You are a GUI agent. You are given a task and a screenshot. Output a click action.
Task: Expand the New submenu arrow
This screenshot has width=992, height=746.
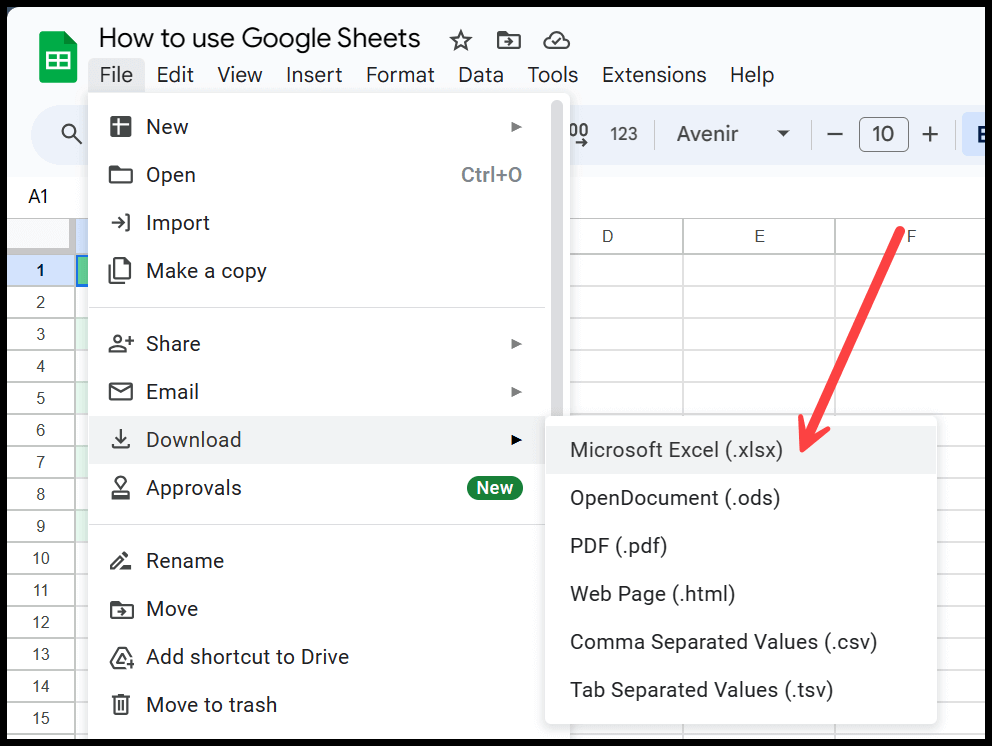tap(516, 127)
